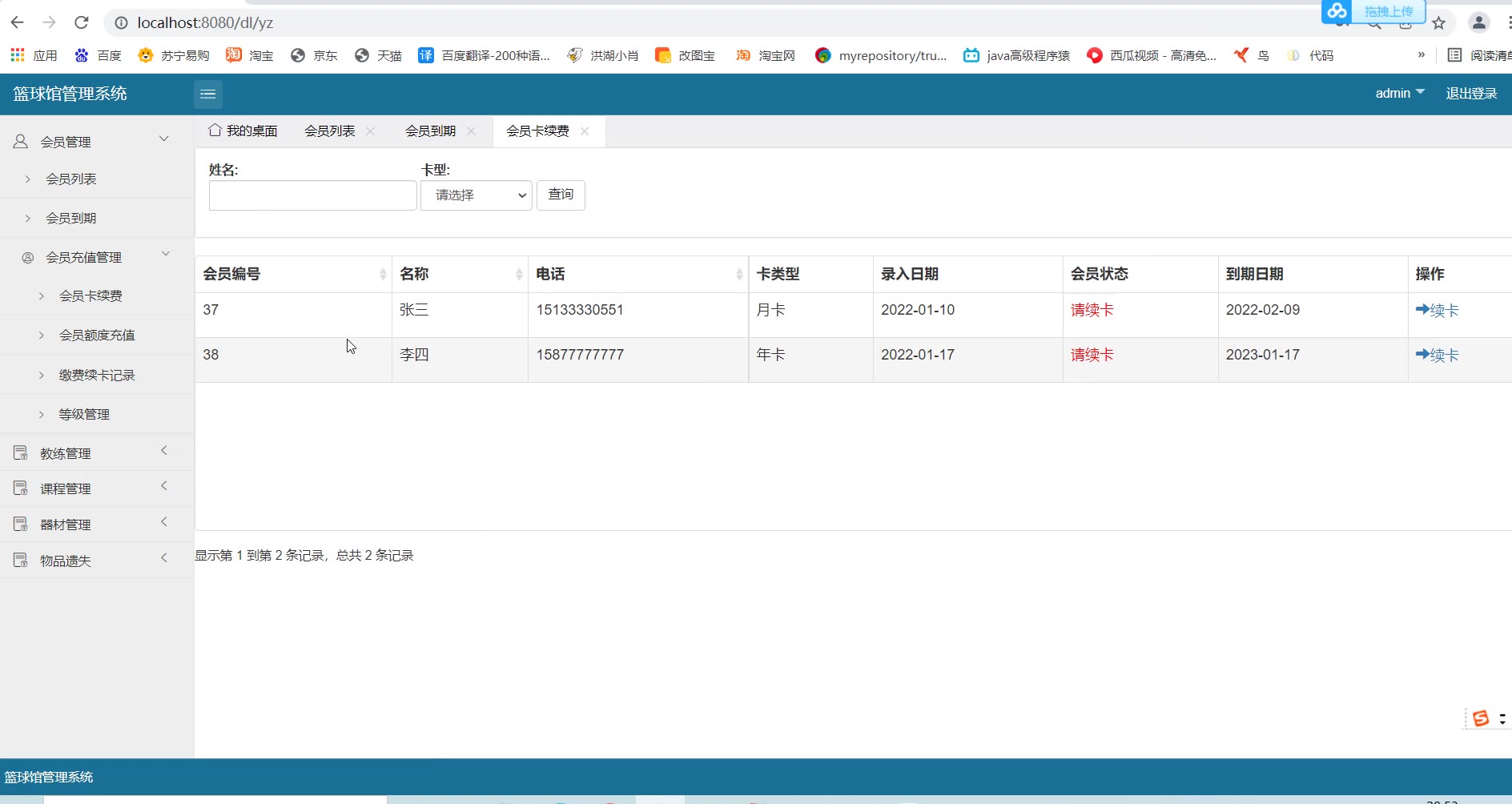Close the 会员列表 tab
This screenshot has height=804, width=1512.
(x=370, y=131)
